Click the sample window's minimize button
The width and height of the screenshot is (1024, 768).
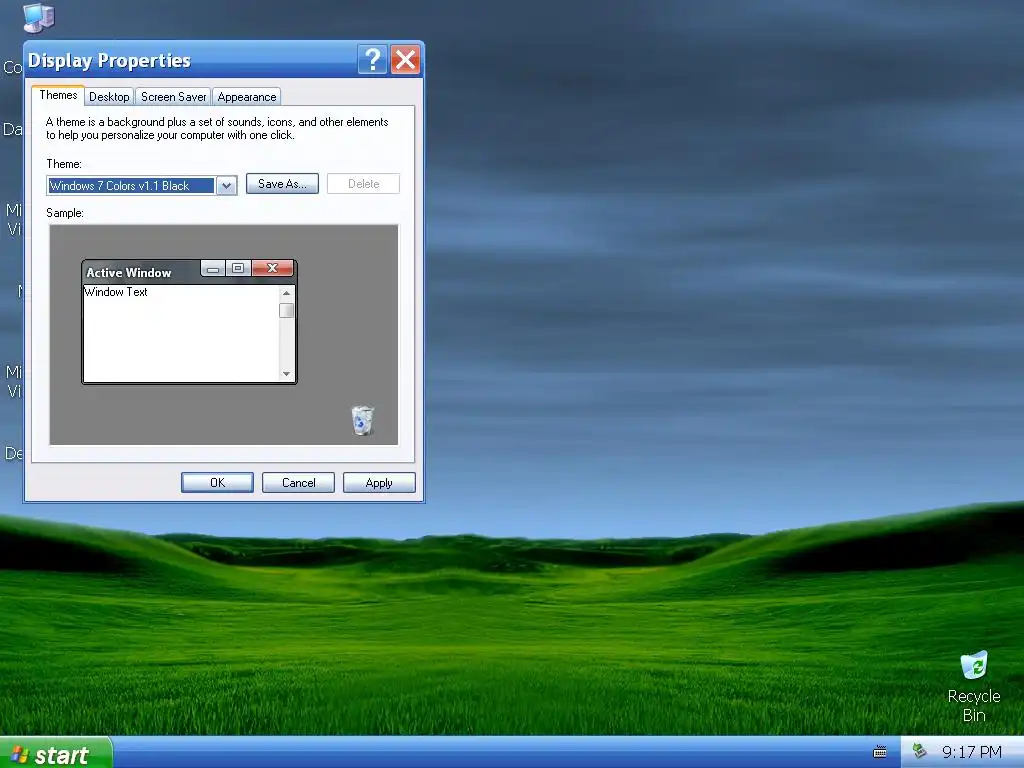click(213, 268)
